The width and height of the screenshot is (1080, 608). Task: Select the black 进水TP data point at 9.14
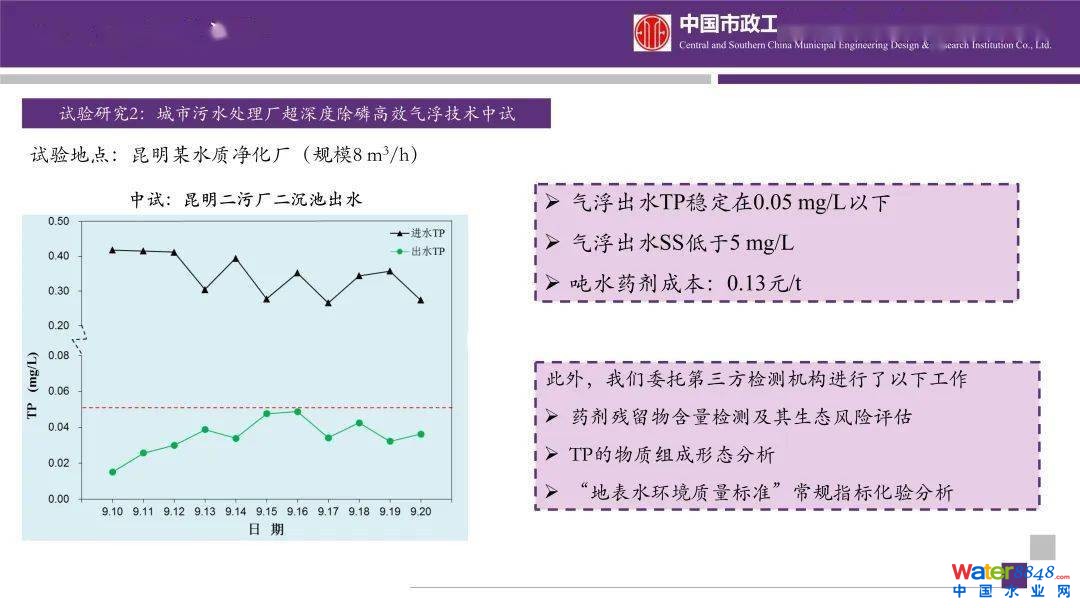pyautogui.click(x=236, y=258)
